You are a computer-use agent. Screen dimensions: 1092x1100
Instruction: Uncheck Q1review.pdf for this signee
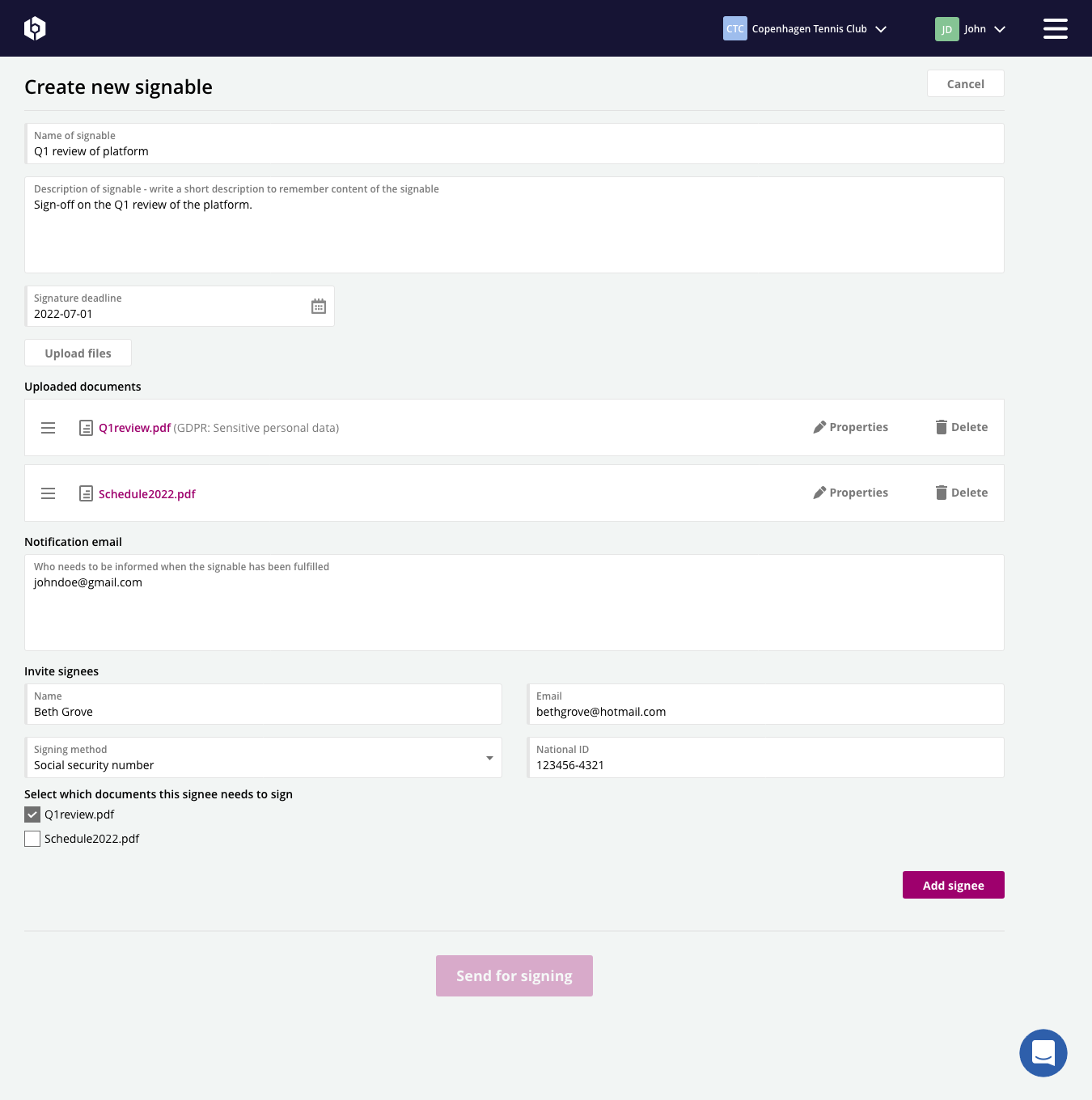(x=32, y=814)
